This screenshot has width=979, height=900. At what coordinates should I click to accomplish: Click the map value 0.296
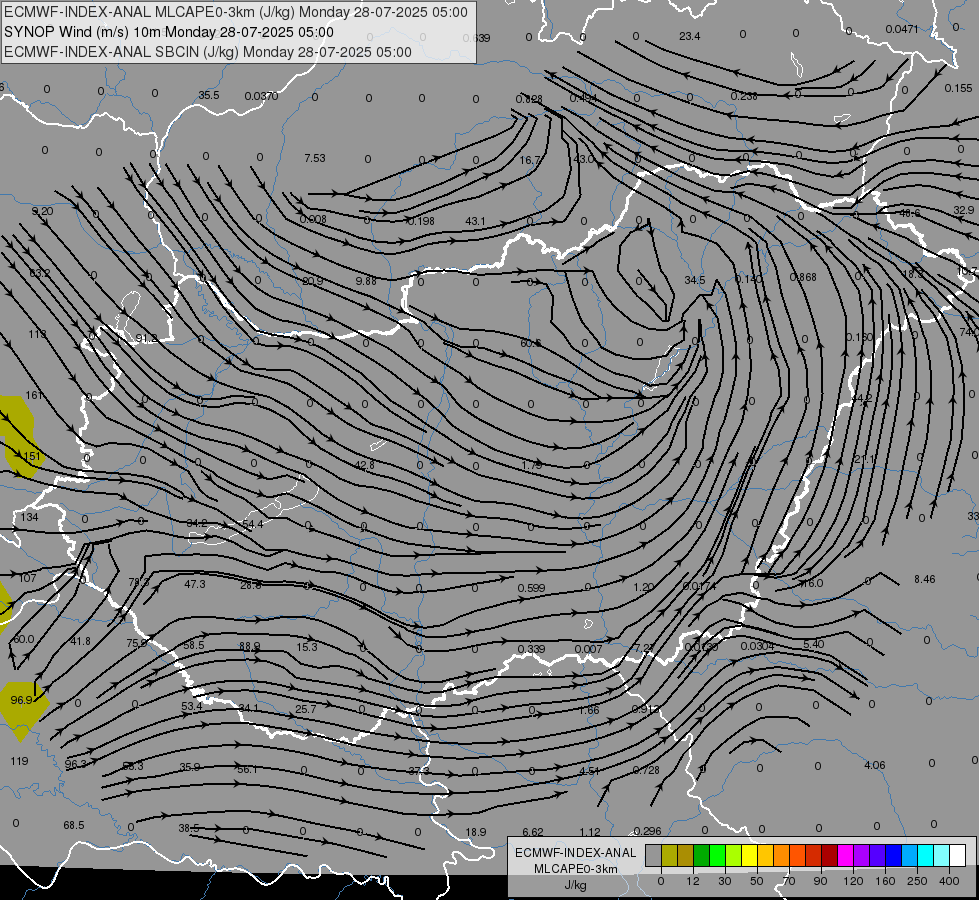pyautogui.click(x=647, y=831)
